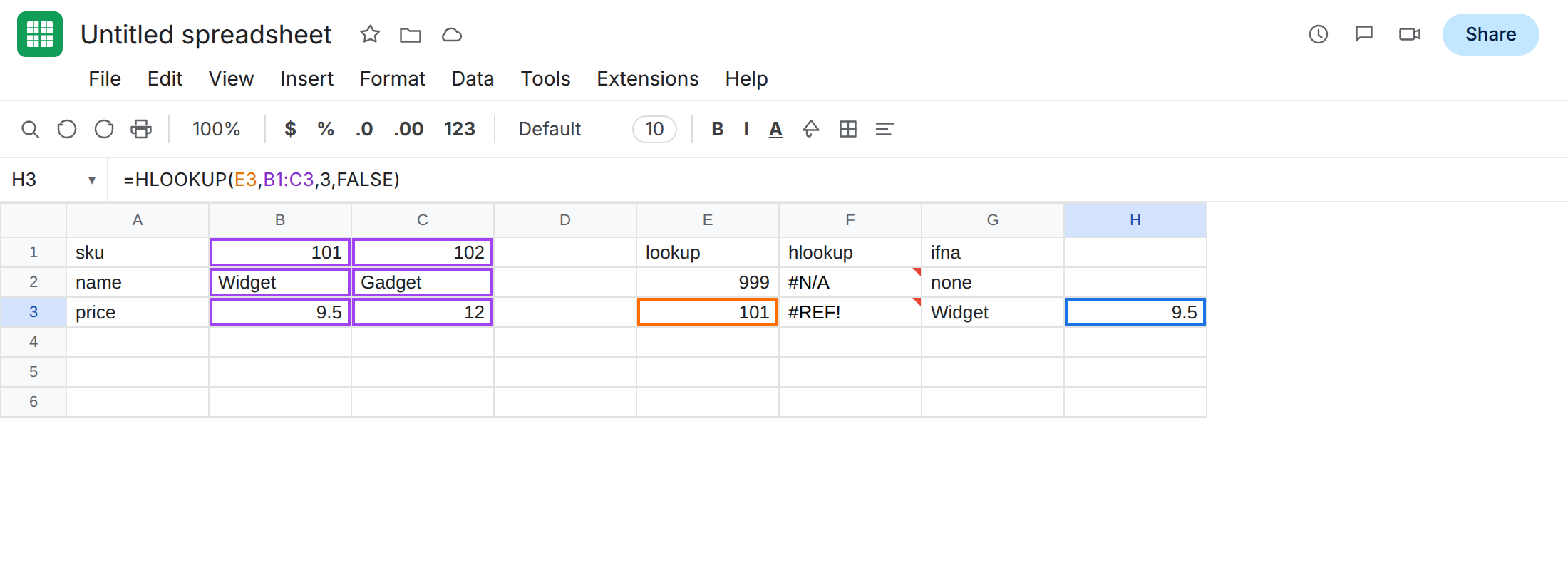Check cloud save status icon

click(452, 34)
